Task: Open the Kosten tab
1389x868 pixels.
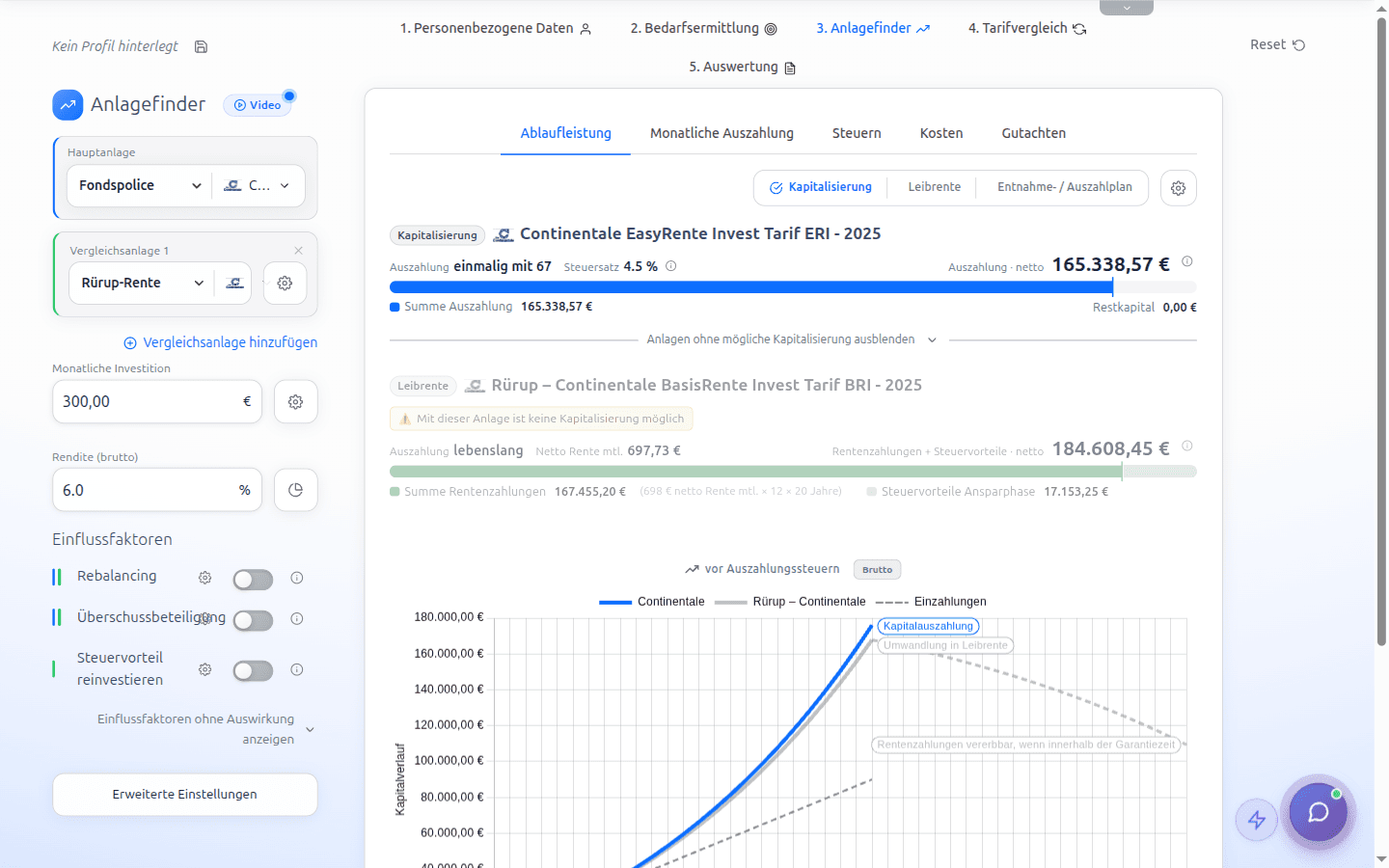Action: coord(941,133)
